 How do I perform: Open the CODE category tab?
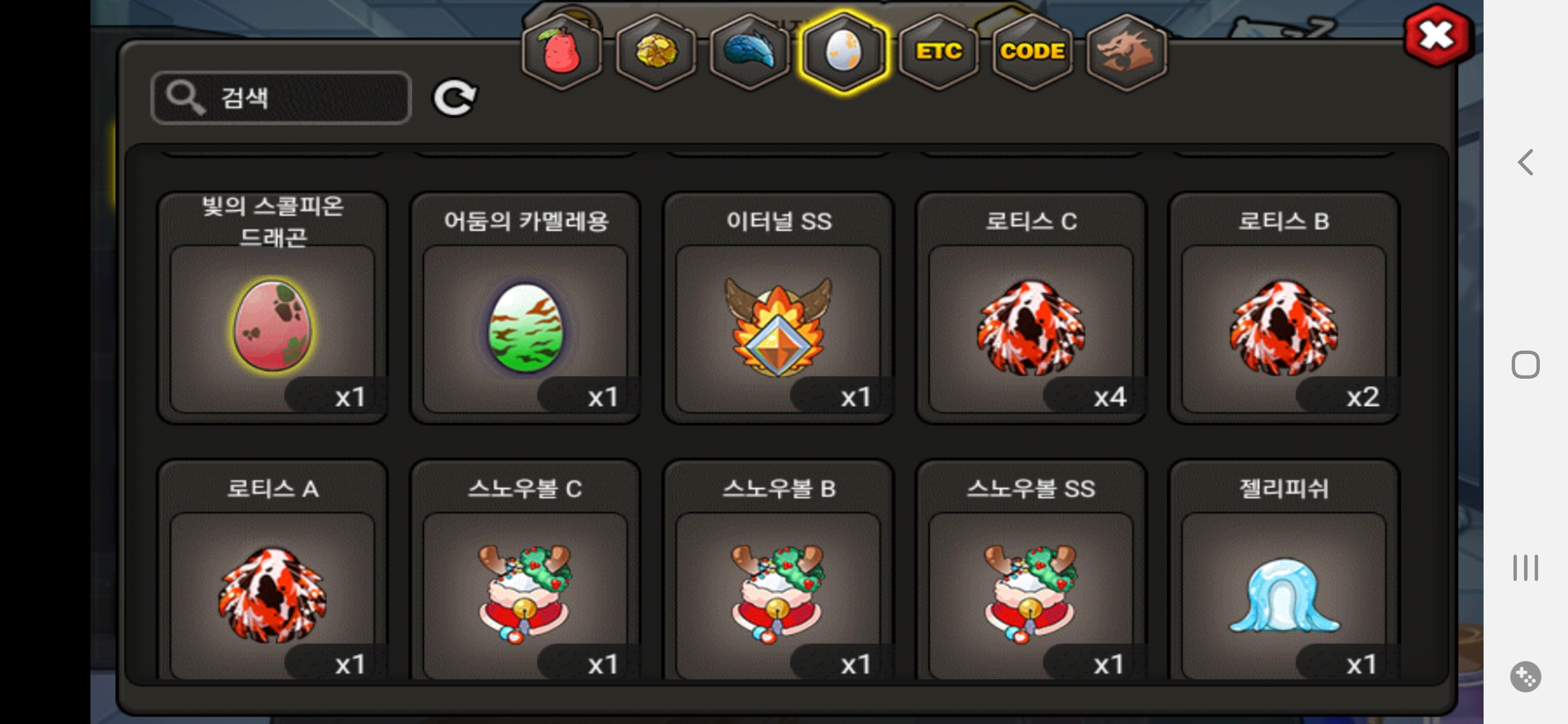(1032, 52)
